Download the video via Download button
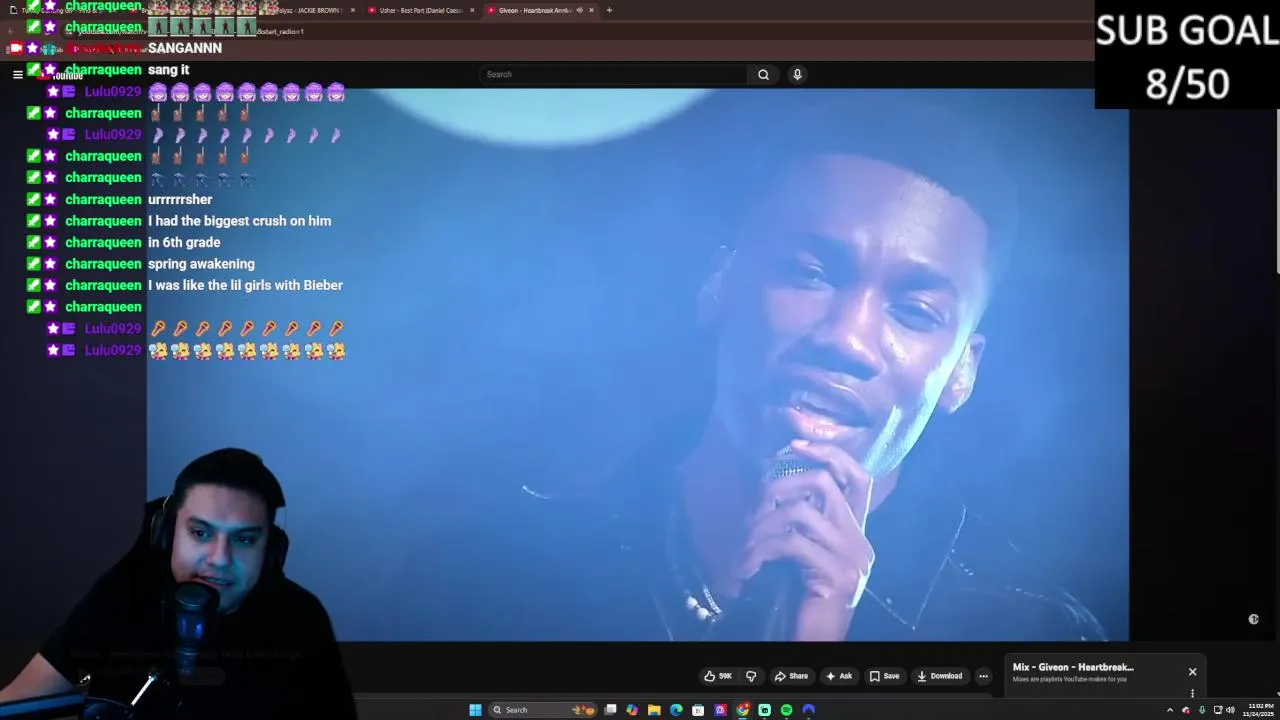The image size is (1280, 720). pyautogui.click(x=939, y=676)
